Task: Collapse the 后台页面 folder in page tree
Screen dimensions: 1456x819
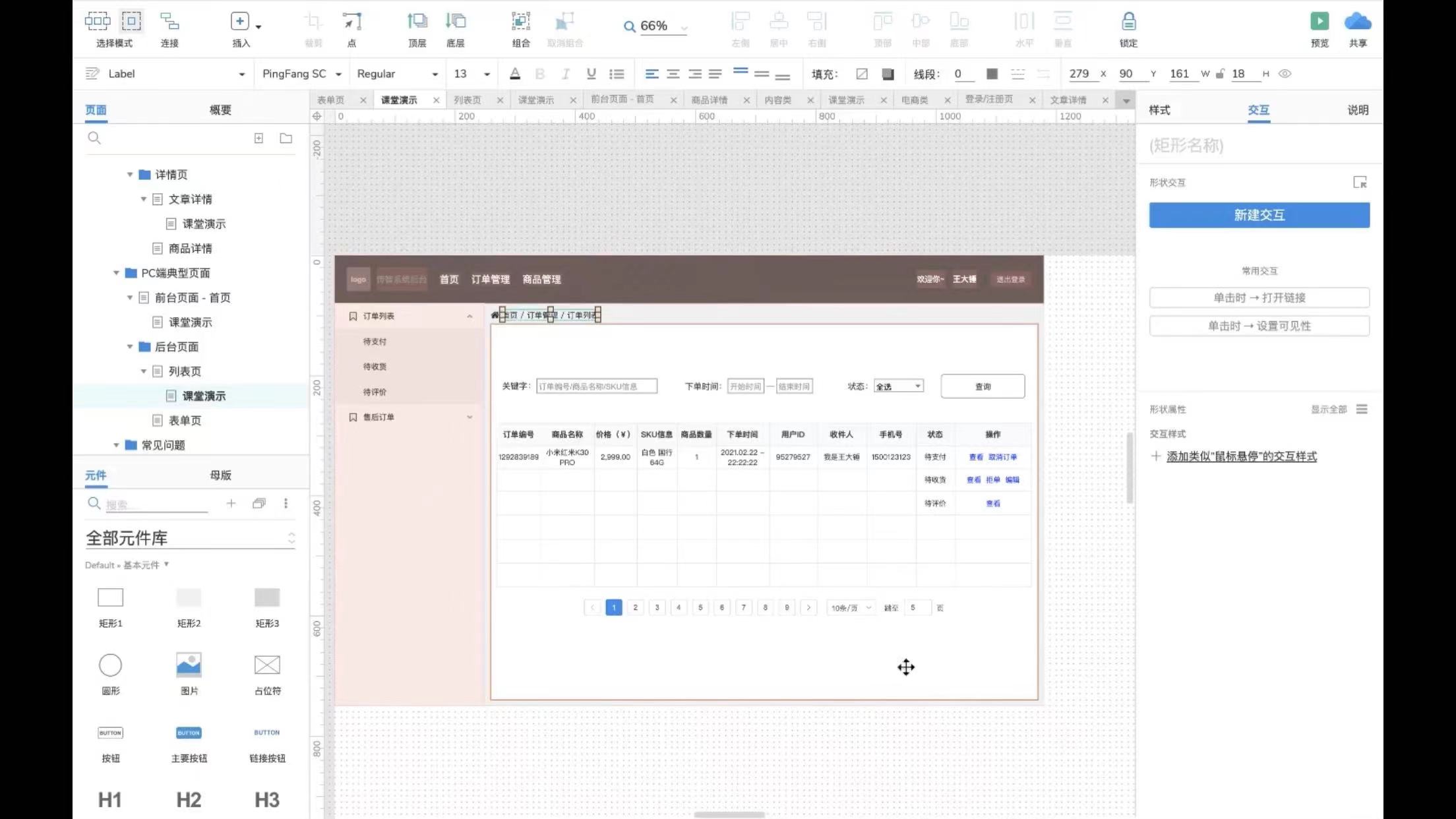Action: [130, 347]
